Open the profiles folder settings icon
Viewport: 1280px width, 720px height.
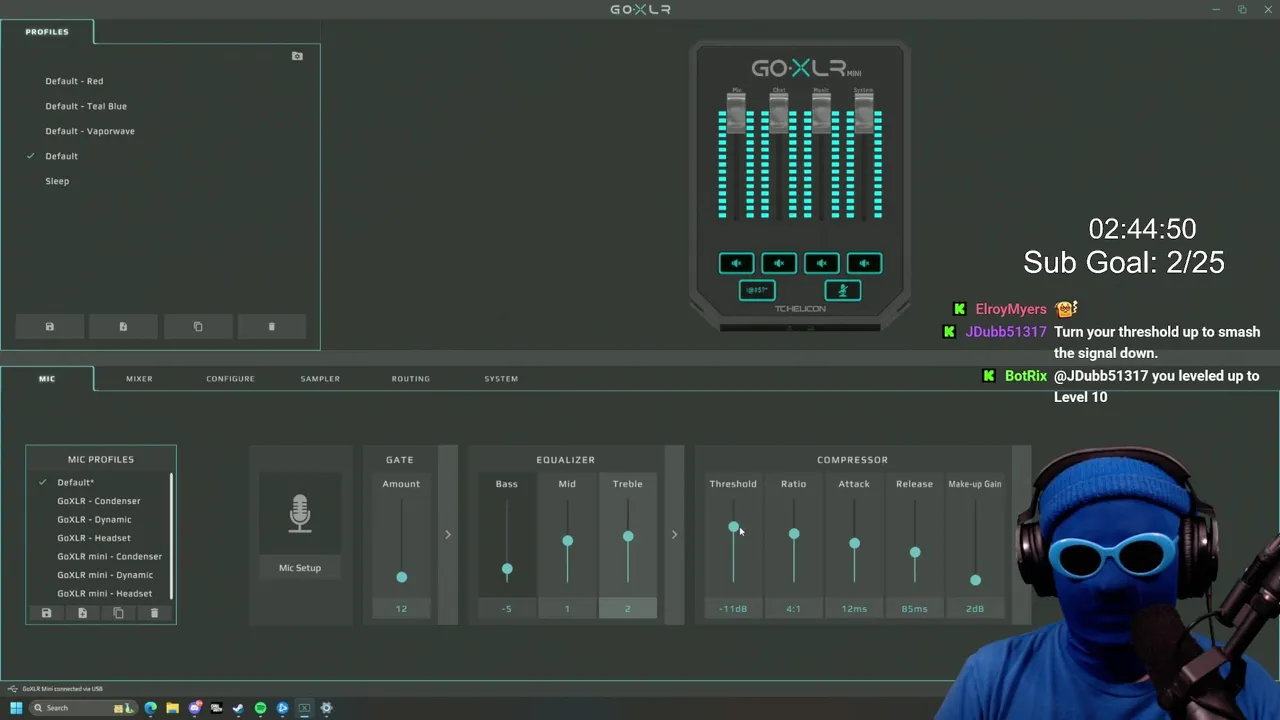coord(297,56)
